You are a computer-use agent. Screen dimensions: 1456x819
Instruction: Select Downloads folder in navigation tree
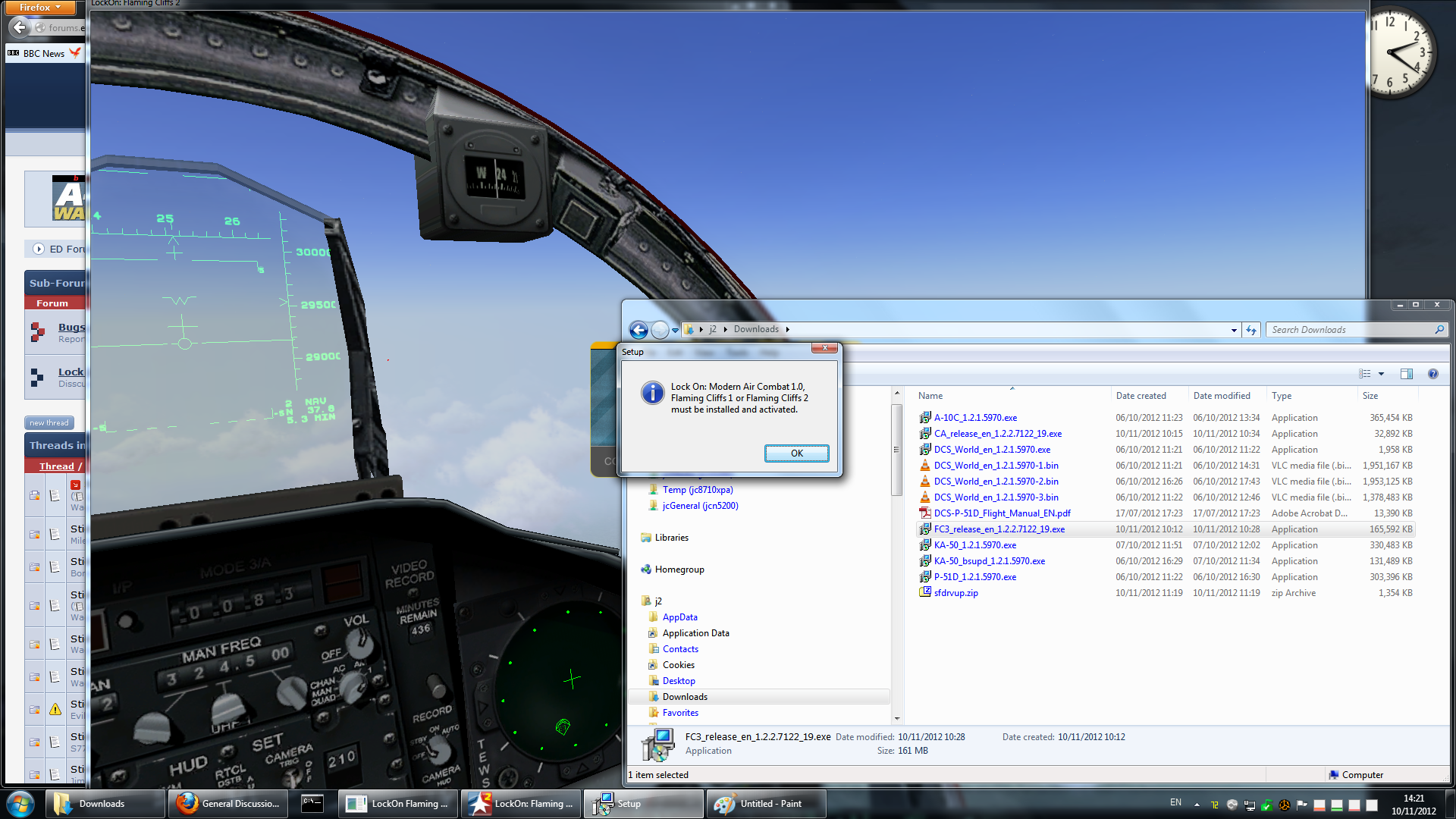coord(684,697)
